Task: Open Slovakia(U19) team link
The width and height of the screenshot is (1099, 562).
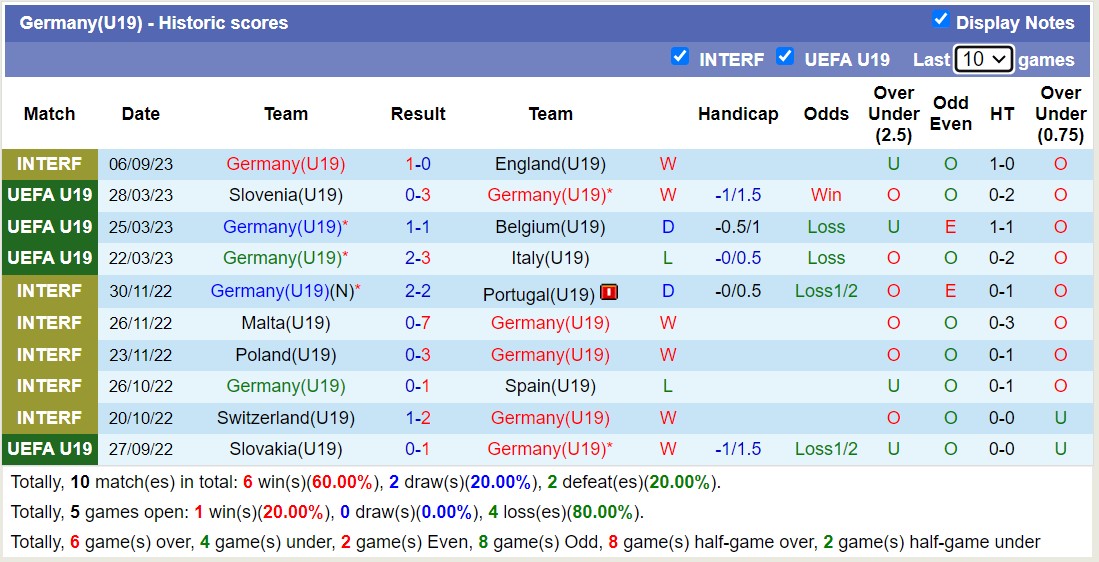Action: pyautogui.click(x=285, y=449)
